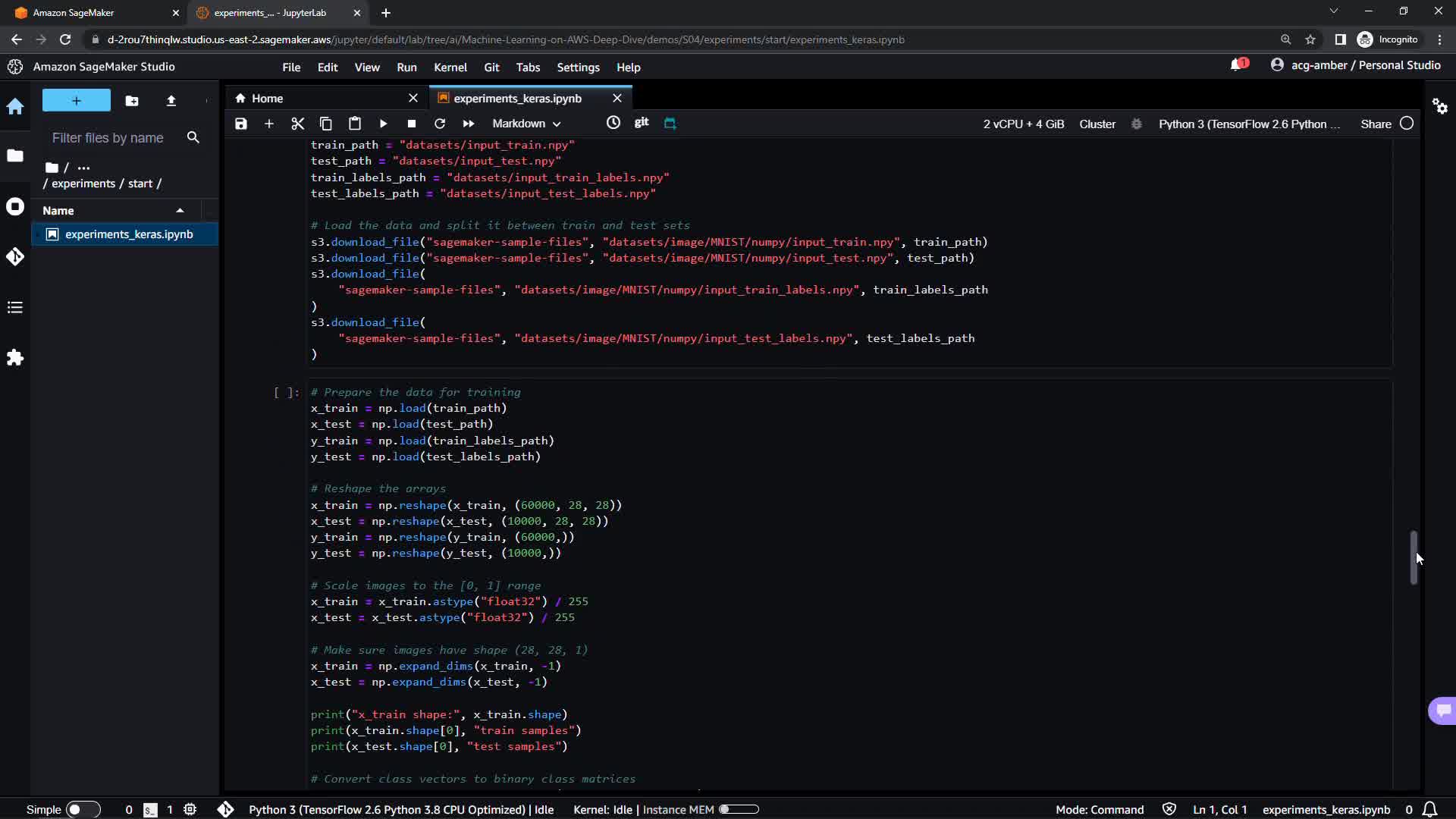Viewport: 1456px width, 819px height.
Task: Click the notebook vertical scrollbar thumb
Action: (1413, 557)
